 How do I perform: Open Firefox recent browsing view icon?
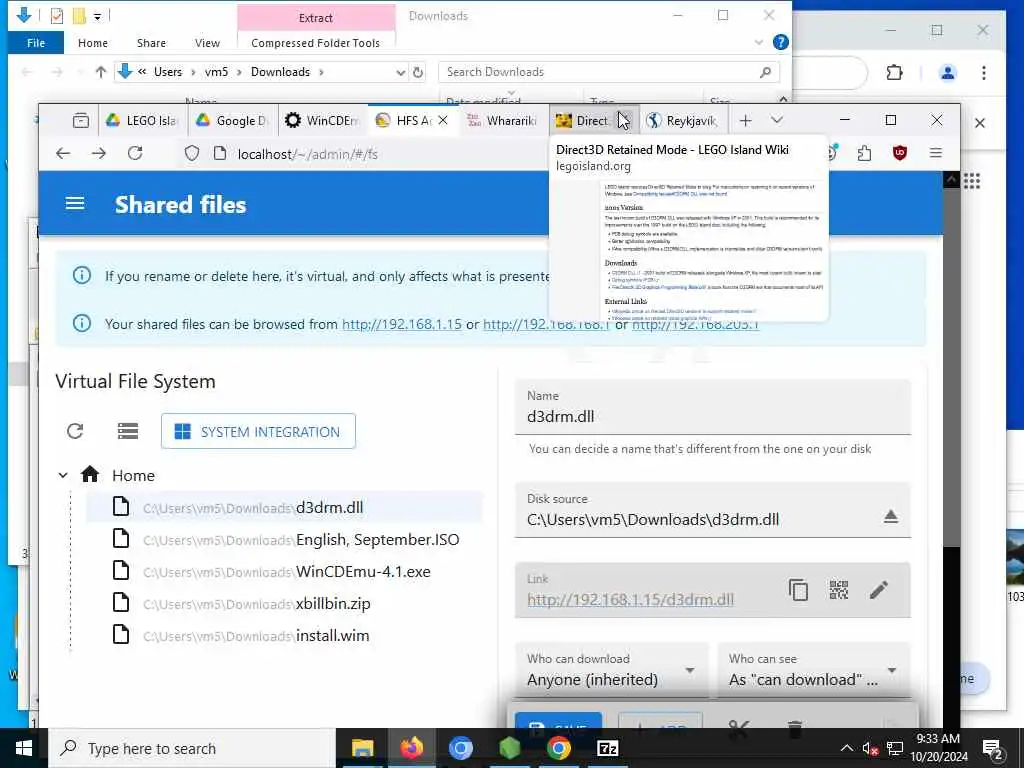point(80,120)
